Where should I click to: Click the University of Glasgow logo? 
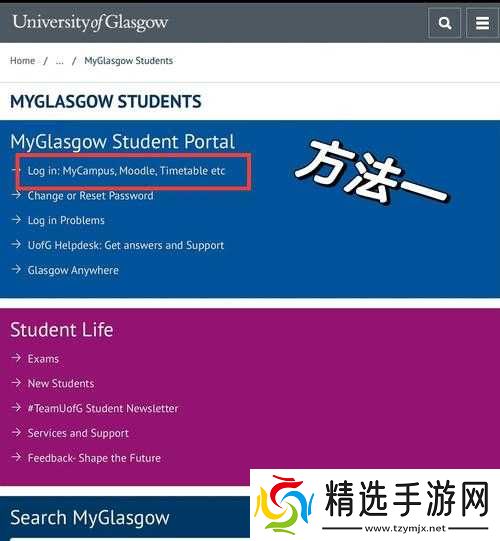click(90, 22)
